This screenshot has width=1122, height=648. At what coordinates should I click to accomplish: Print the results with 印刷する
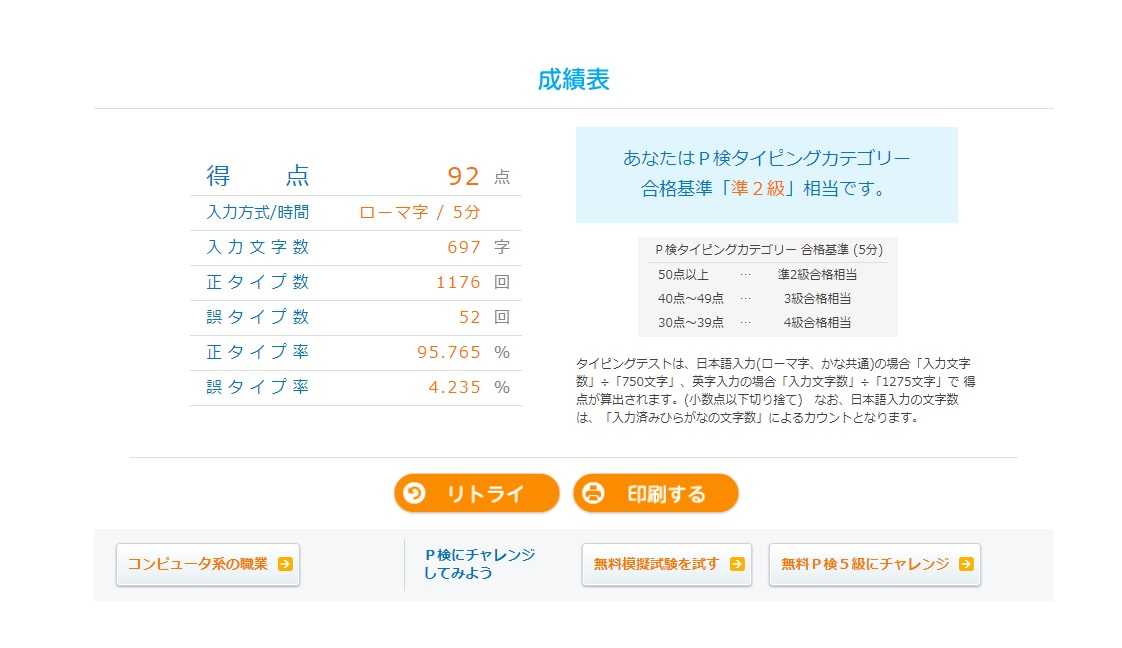pos(655,493)
